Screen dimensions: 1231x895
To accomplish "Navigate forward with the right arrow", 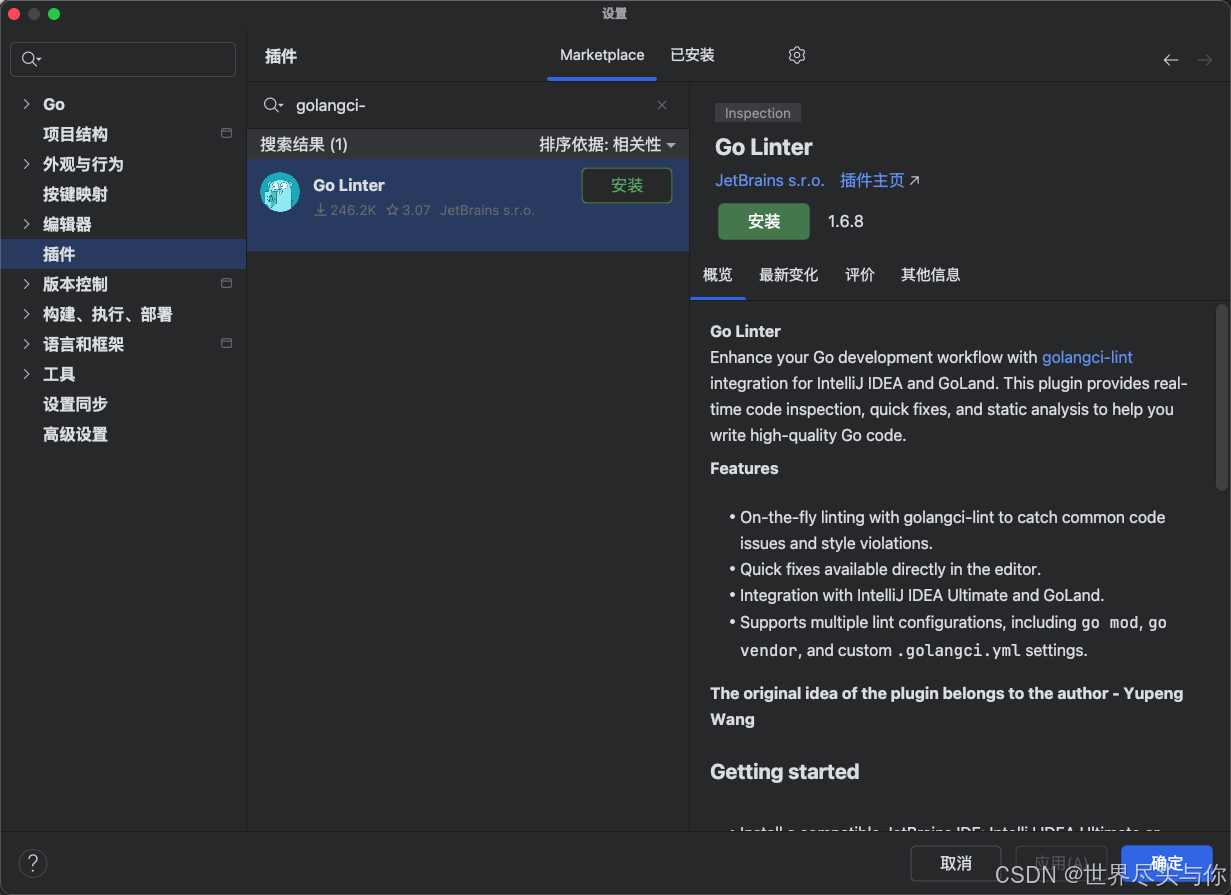I will click(1205, 60).
